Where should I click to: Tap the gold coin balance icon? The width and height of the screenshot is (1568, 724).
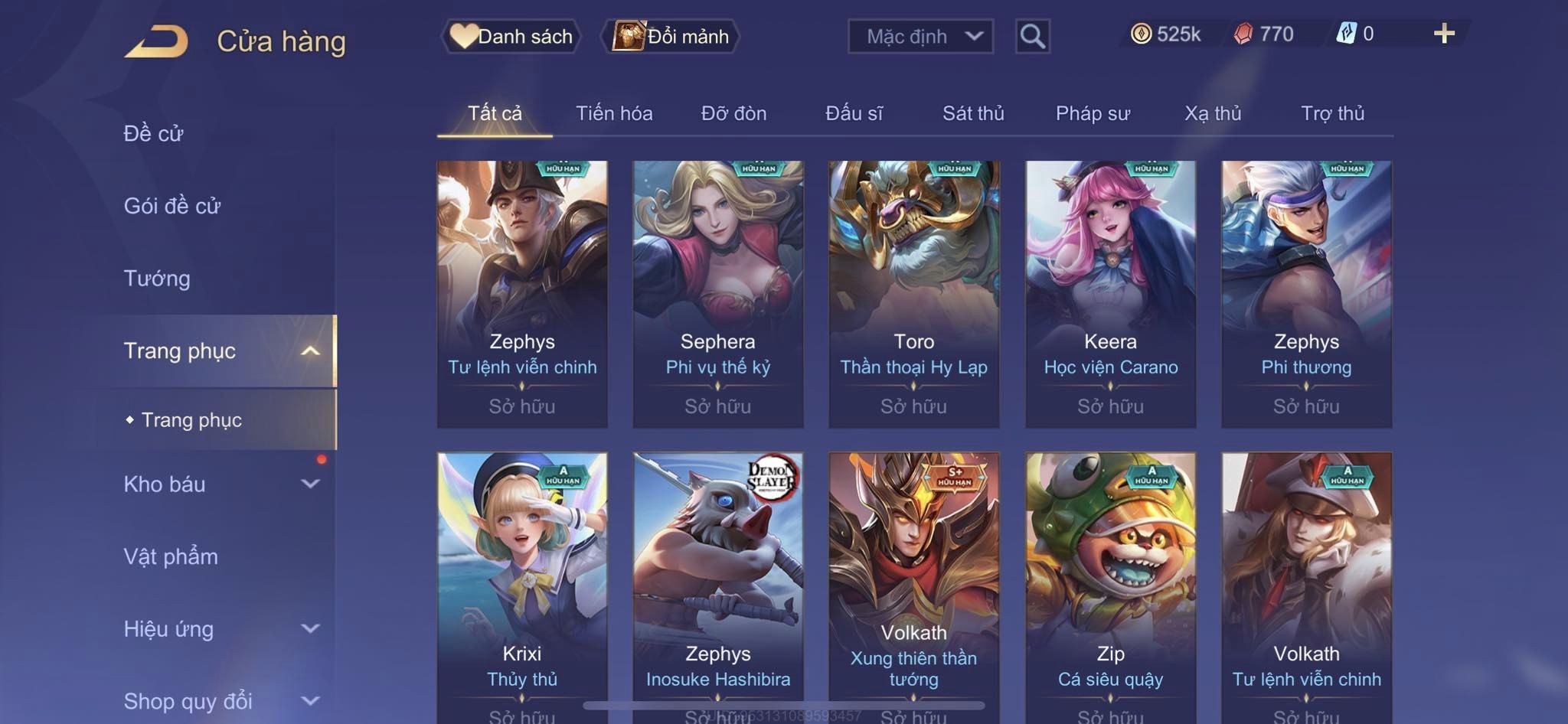(1141, 34)
